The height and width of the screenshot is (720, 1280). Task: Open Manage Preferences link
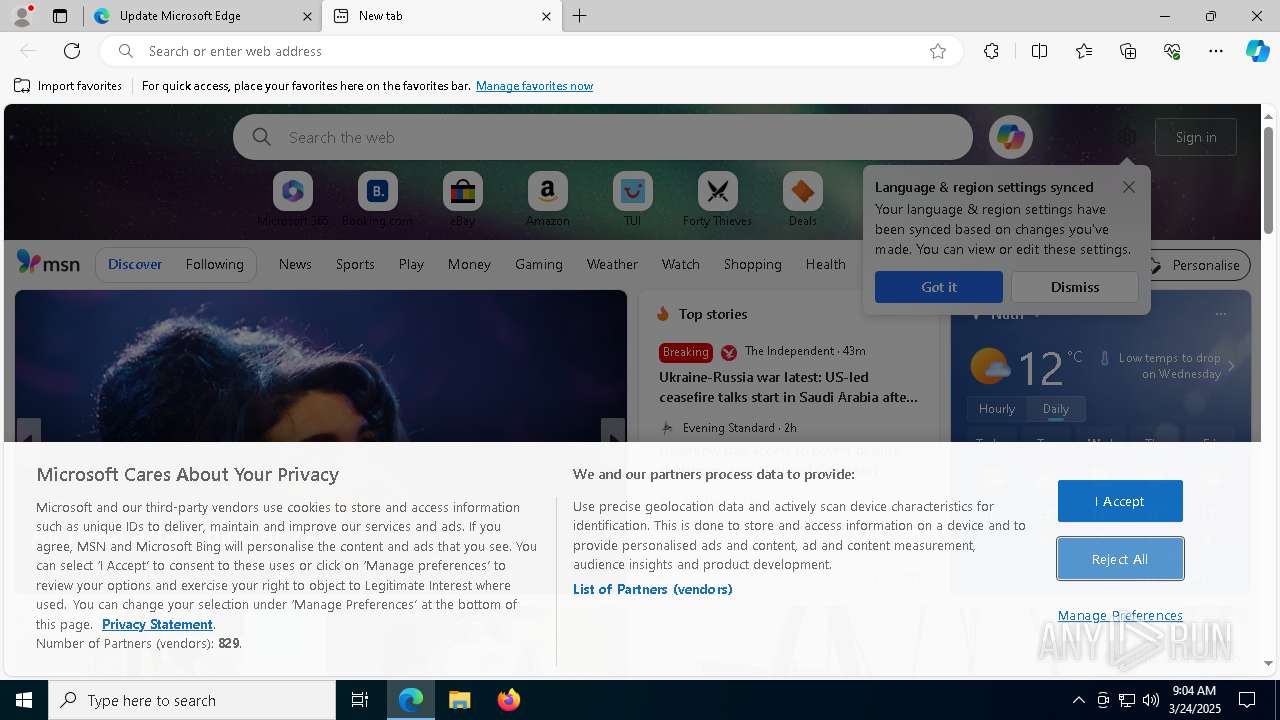pos(1120,615)
